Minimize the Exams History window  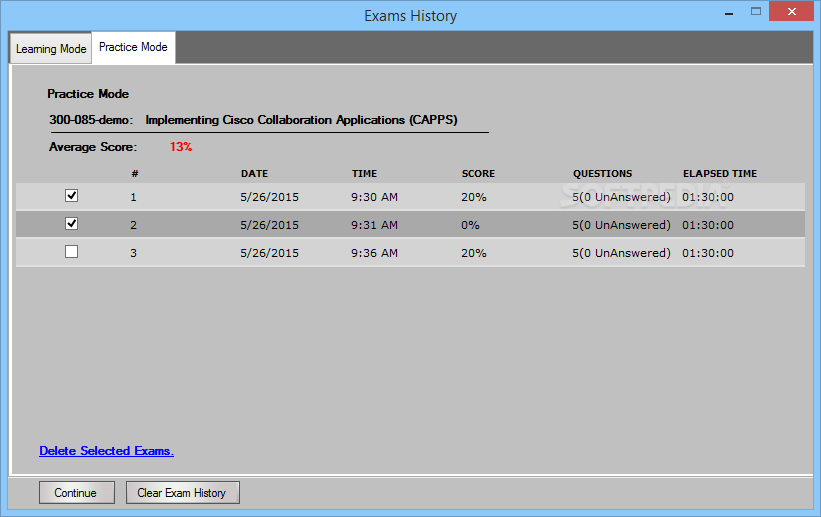[729, 14]
